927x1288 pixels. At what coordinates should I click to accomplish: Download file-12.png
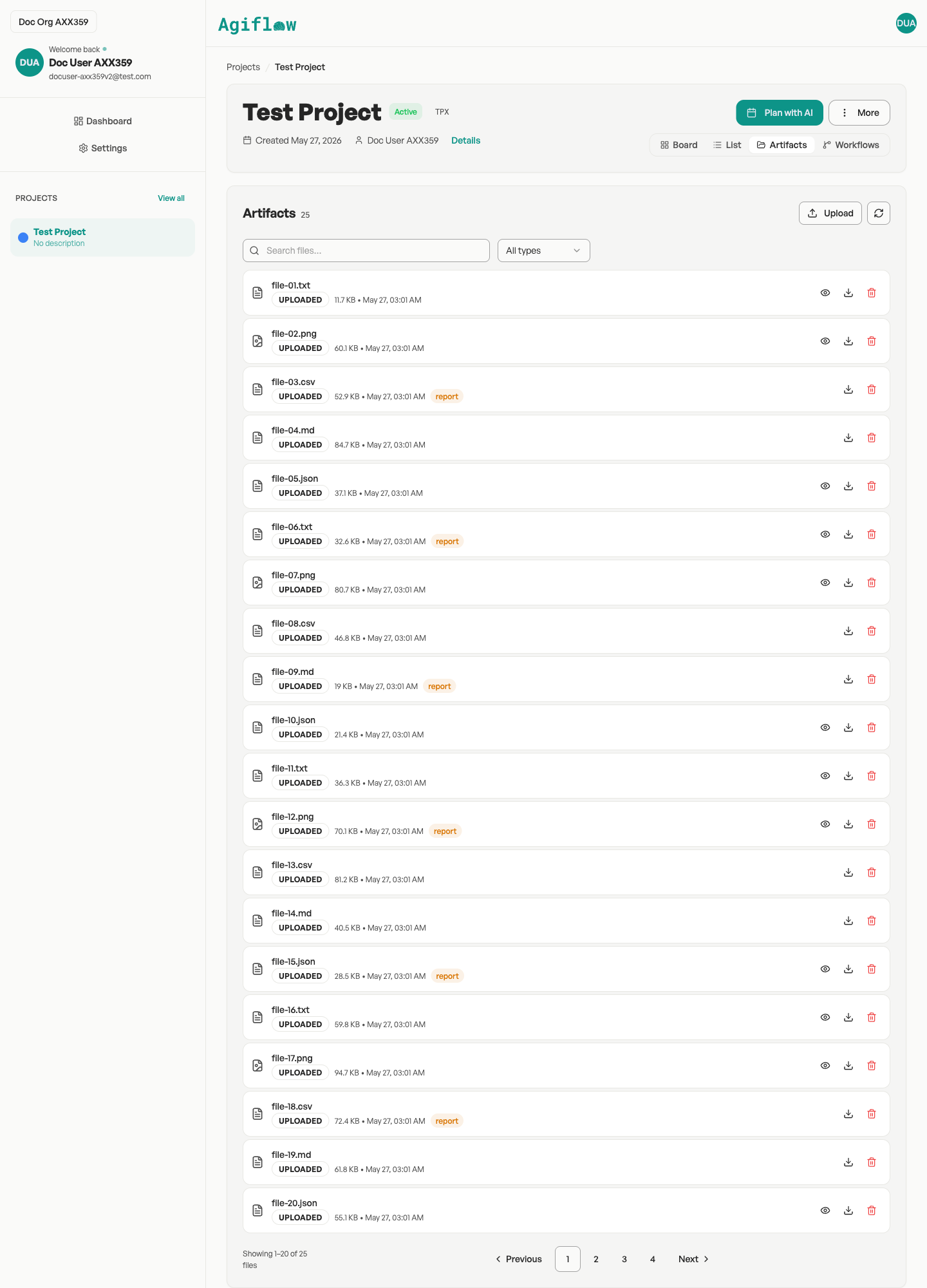tap(848, 824)
